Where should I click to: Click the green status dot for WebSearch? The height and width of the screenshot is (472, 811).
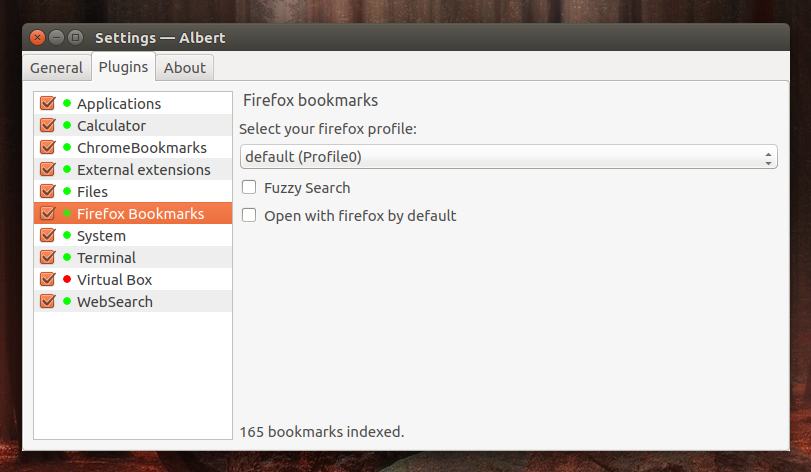point(67,301)
